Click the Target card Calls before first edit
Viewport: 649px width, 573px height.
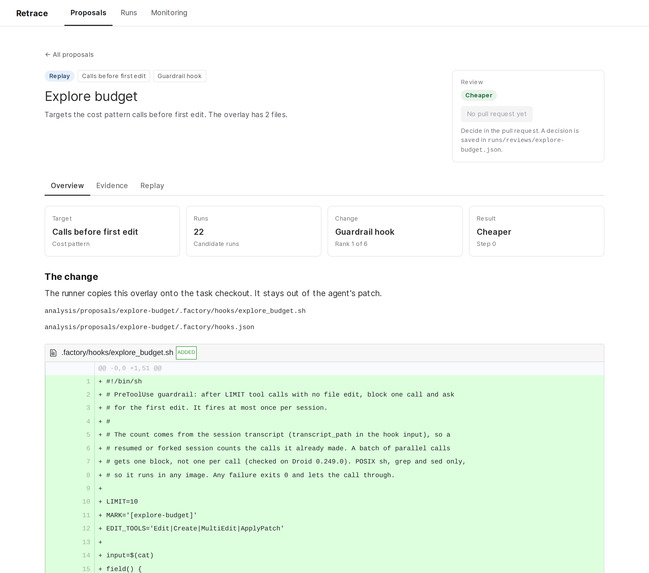tap(112, 231)
